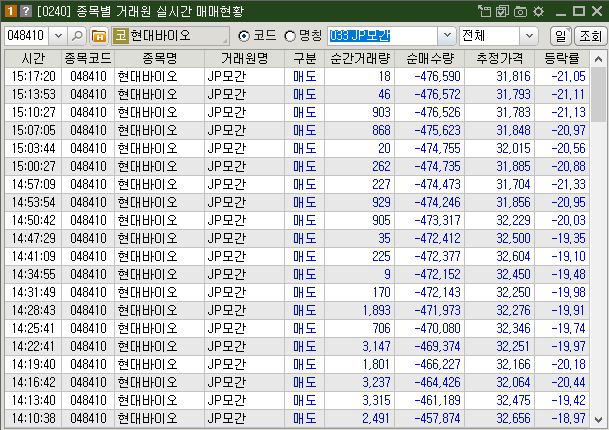The image size is (609, 430).
Task: Click the time cell 14:34:55
Action: point(33,275)
